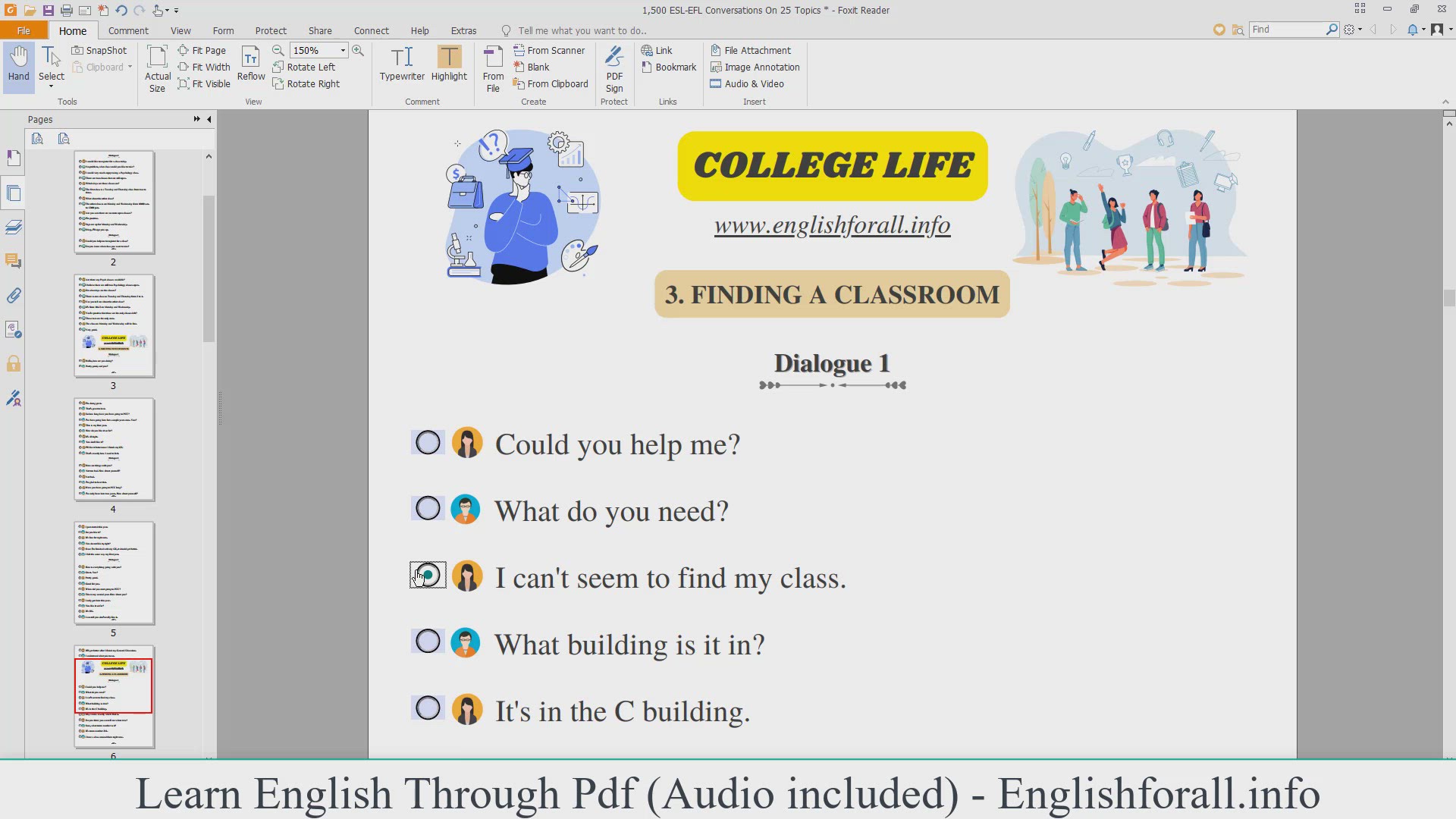The width and height of the screenshot is (1456, 819).
Task: Select radio button beside "Could you help me?"
Action: pos(428,443)
